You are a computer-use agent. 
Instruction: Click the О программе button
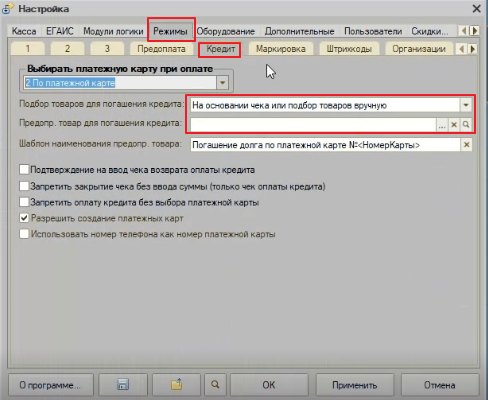pyautogui.click(x=50, y=385)
